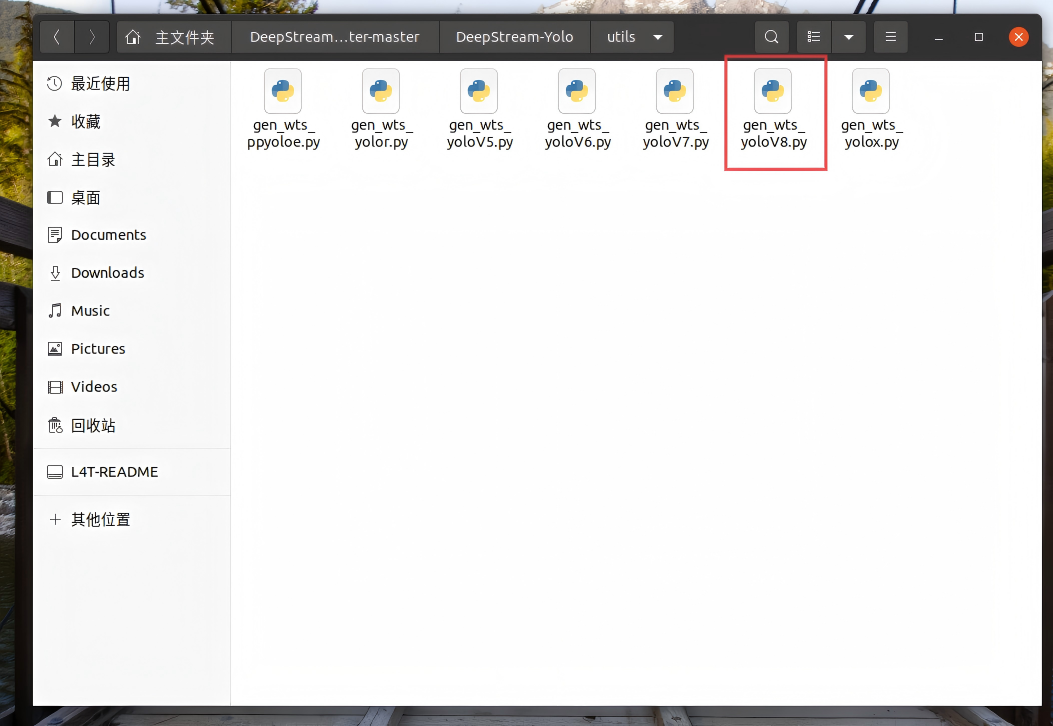
Task: Select gen_wts_yolox.py Python file icon
Action: (x=871, y=91)
